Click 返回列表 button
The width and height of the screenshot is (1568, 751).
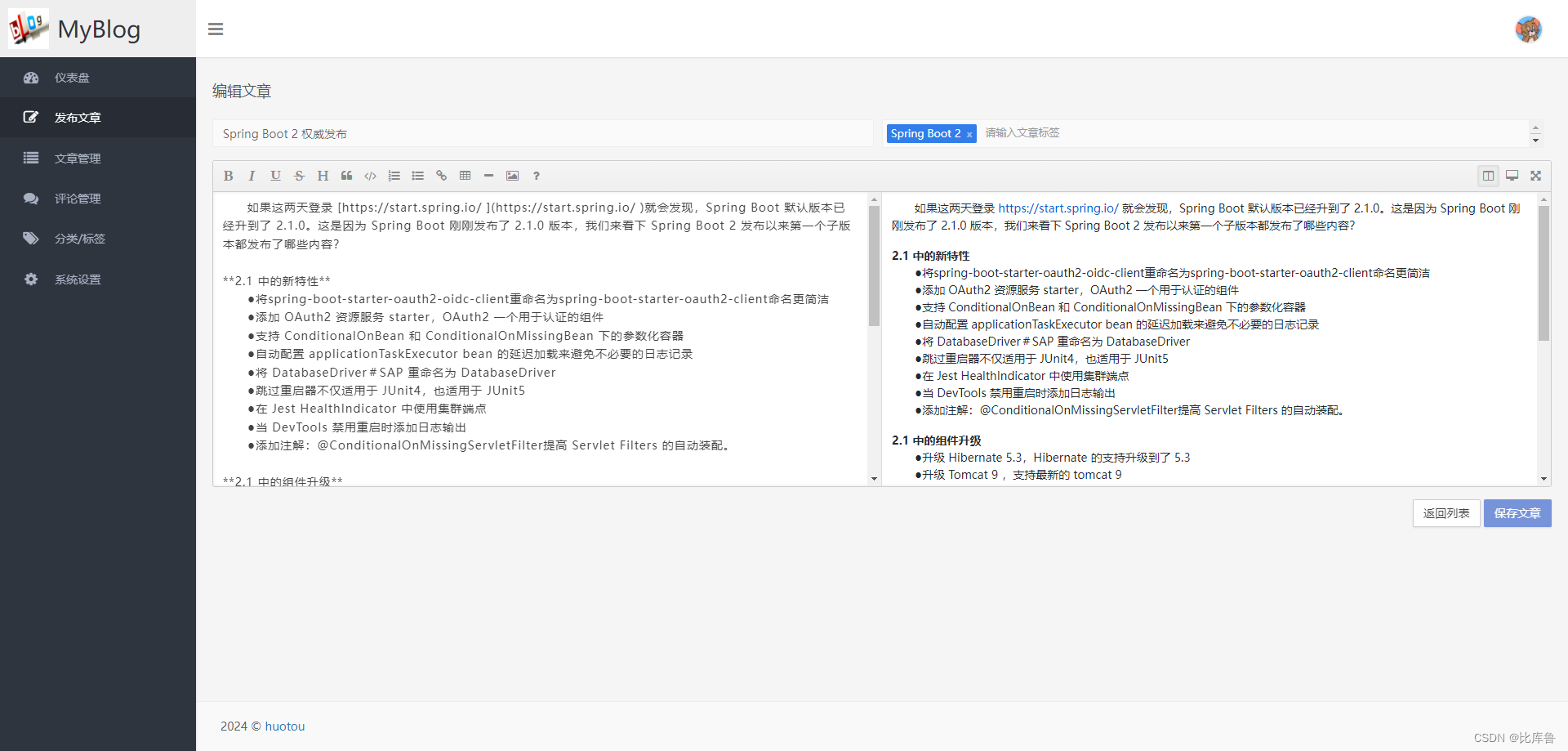coord(1446,513)
